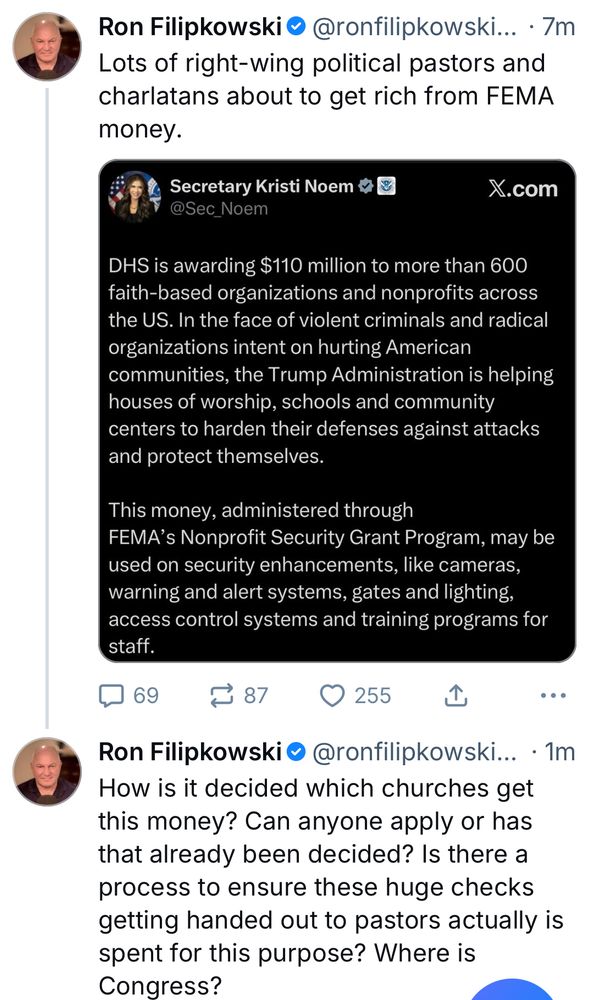The width and height of the screenshot is (601, 1000).
Task: Tap the Secretary Kristi Noem display name
Action: (262, 186)
